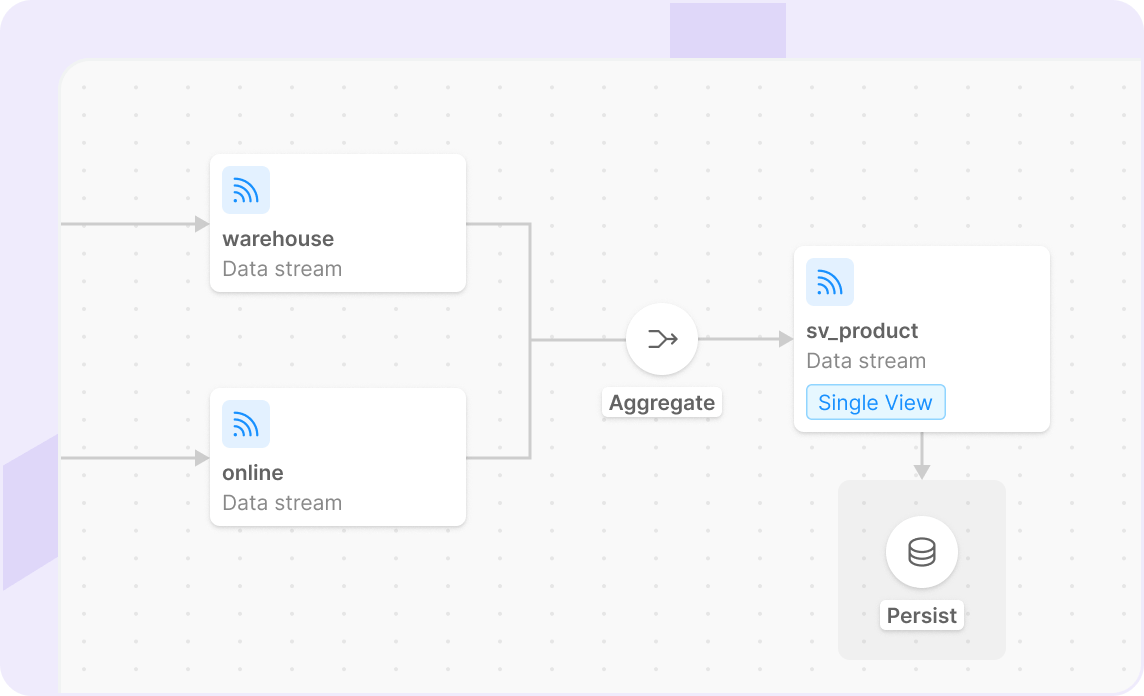
Task: Select the connector between Aggregate and sv_product
Action: click(745, 339)
